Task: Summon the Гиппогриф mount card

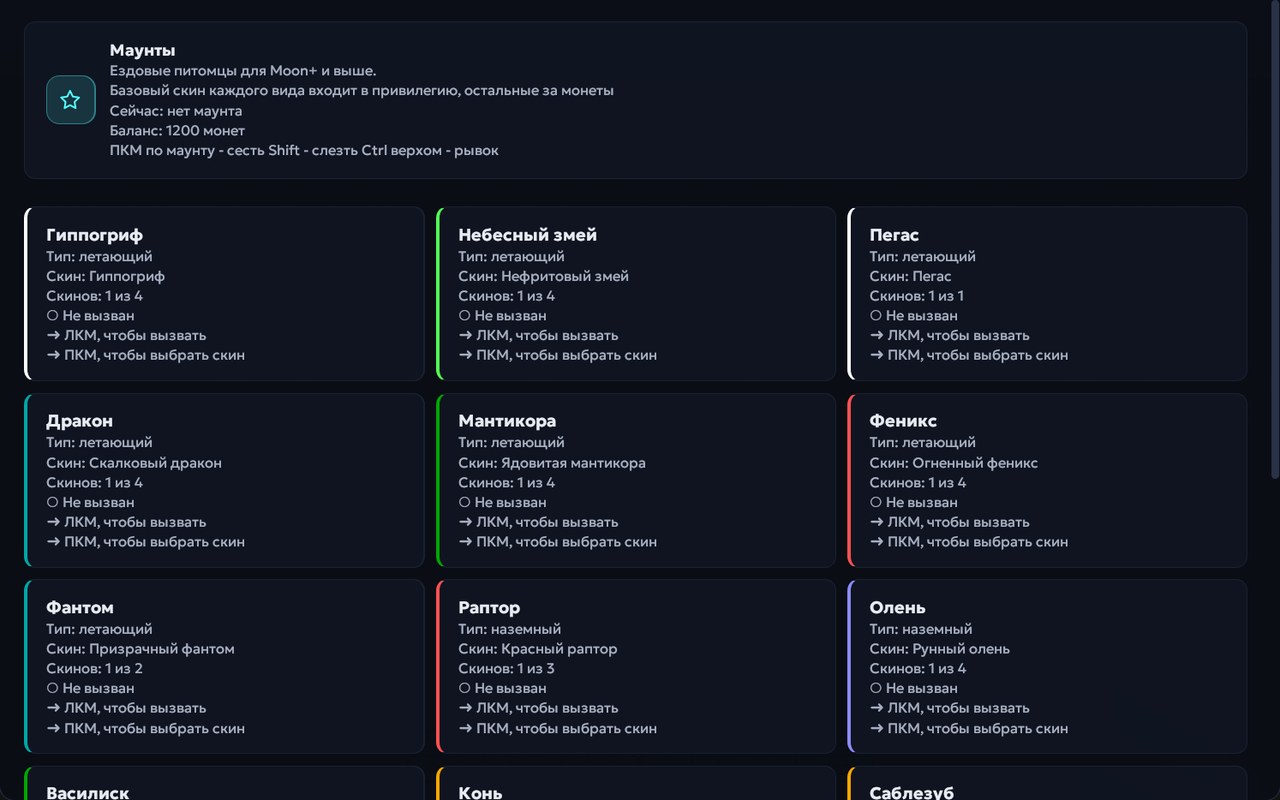Action: point(224,294)
